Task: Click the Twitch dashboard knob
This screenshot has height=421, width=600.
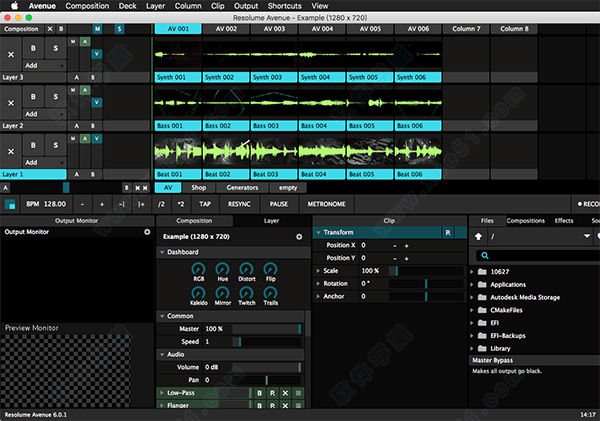Action: 246,293
